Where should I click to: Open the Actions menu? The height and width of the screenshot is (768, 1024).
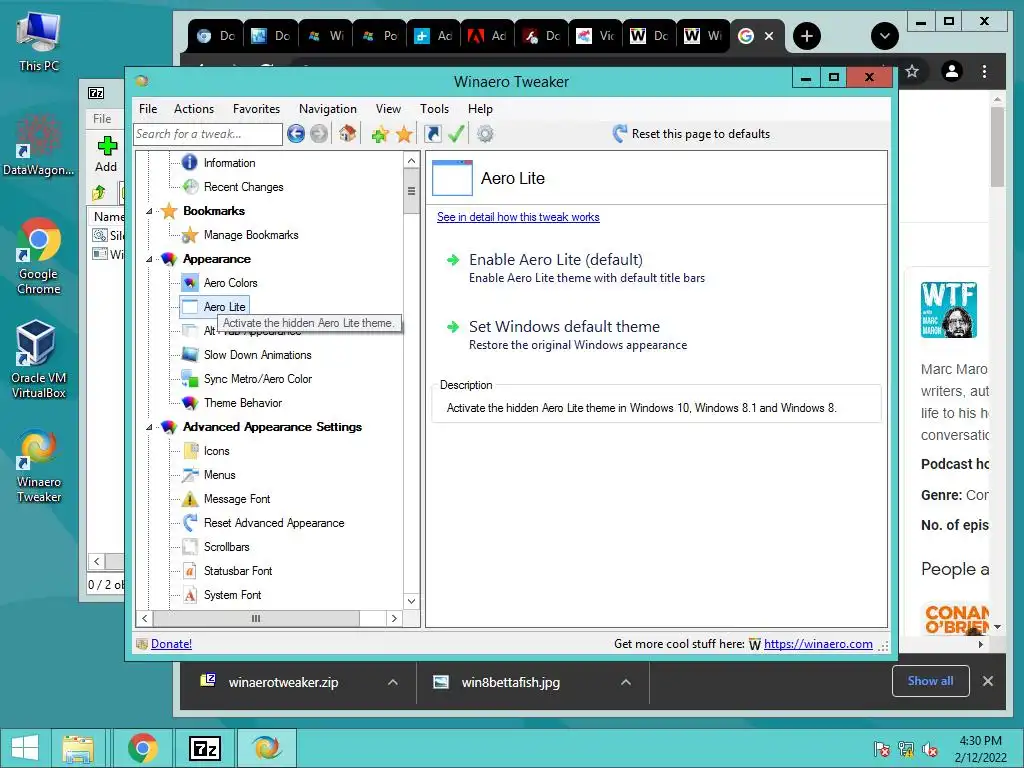[x=194, y=109]
